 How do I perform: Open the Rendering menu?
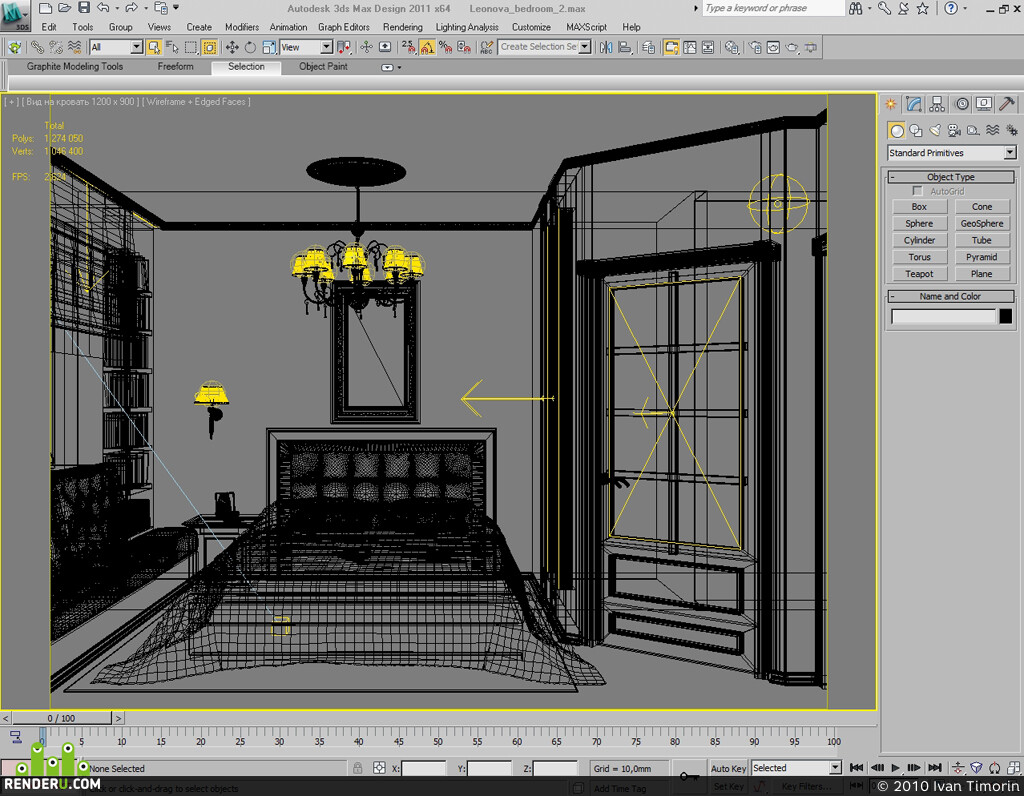point(402,27)
